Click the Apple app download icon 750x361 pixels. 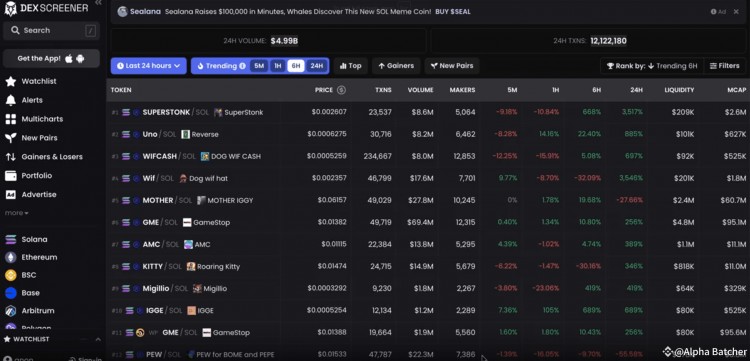point(69,58)
